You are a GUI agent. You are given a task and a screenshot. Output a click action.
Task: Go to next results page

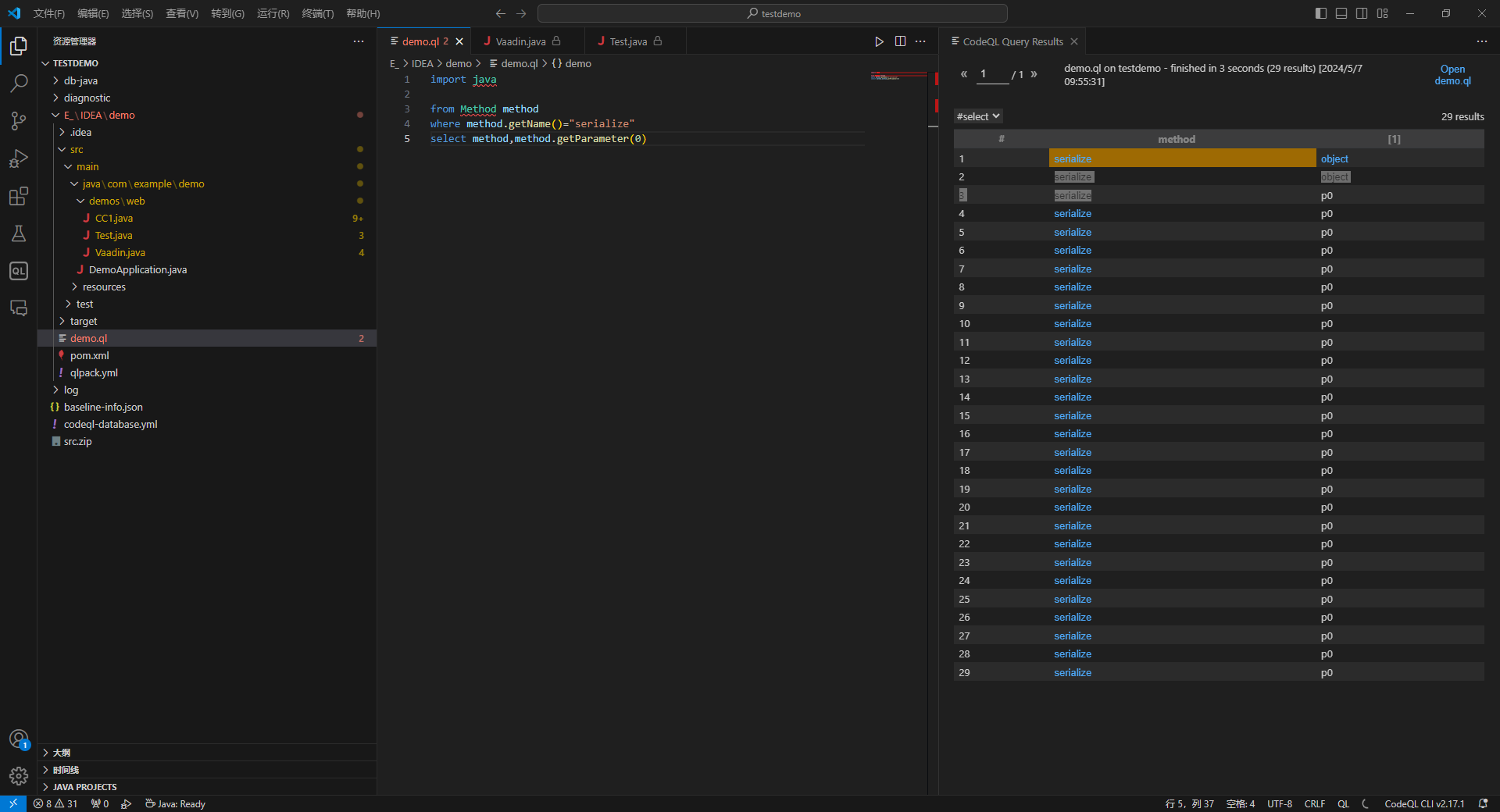click(x=1034, y=74)
